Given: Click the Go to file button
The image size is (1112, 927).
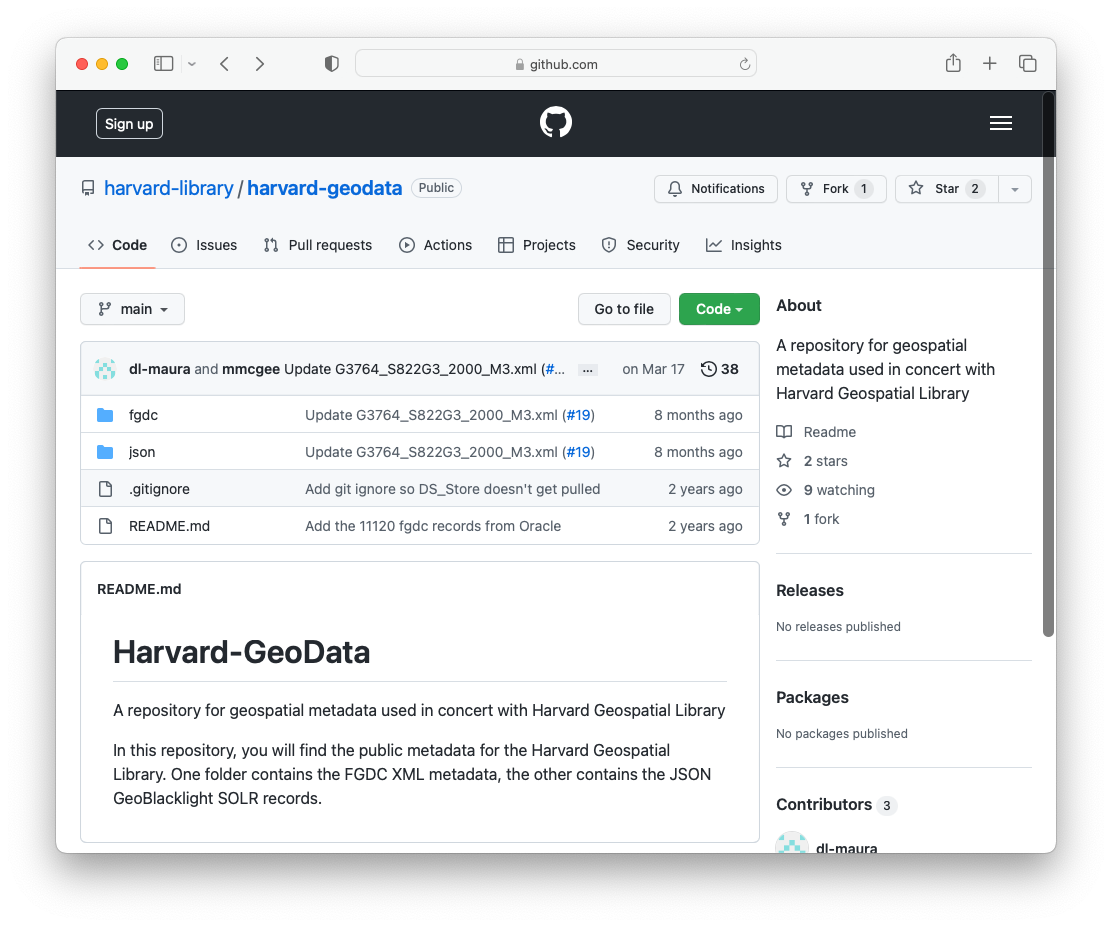Looking at the screenshot, I should tap(624, 309).
